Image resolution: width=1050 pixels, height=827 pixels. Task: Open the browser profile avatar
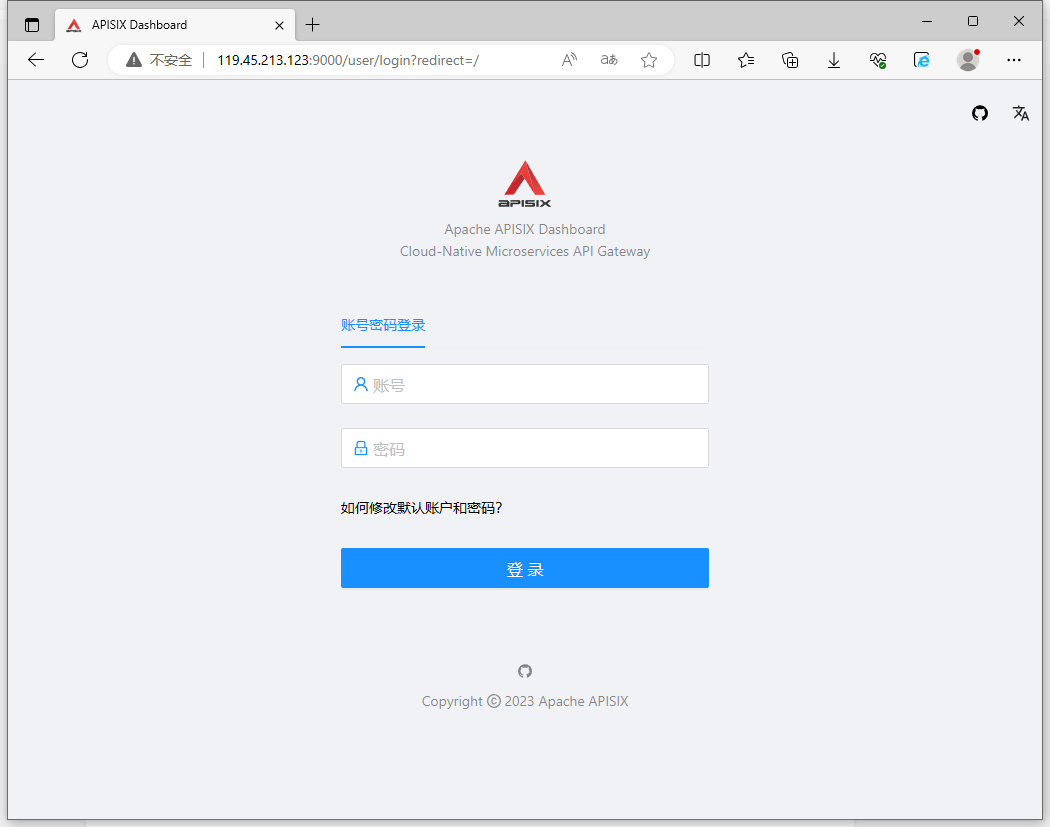pyautogui.click(x=968, y=60)
